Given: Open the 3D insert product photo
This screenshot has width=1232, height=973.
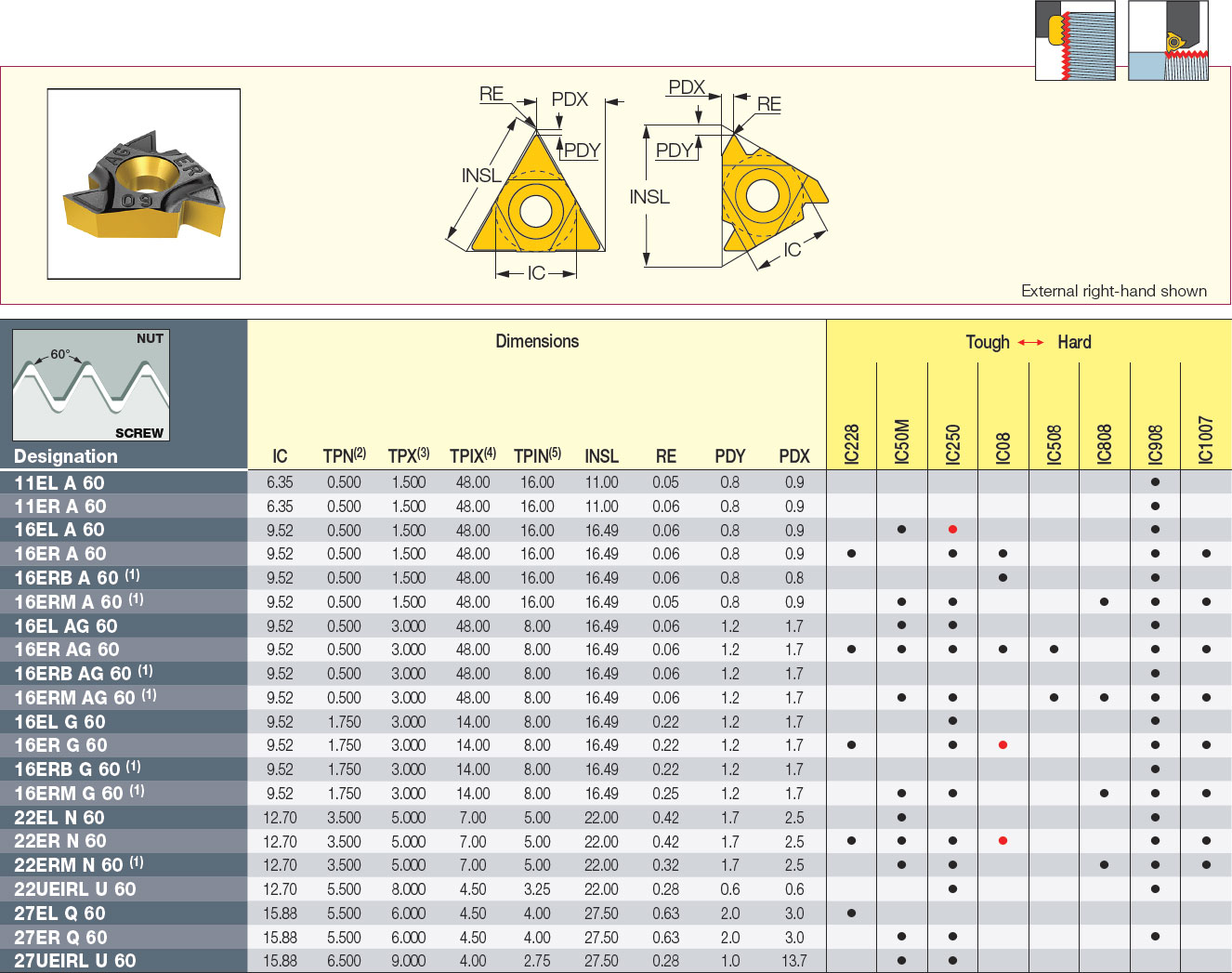Looking at the screenshot, I should 144,184.
